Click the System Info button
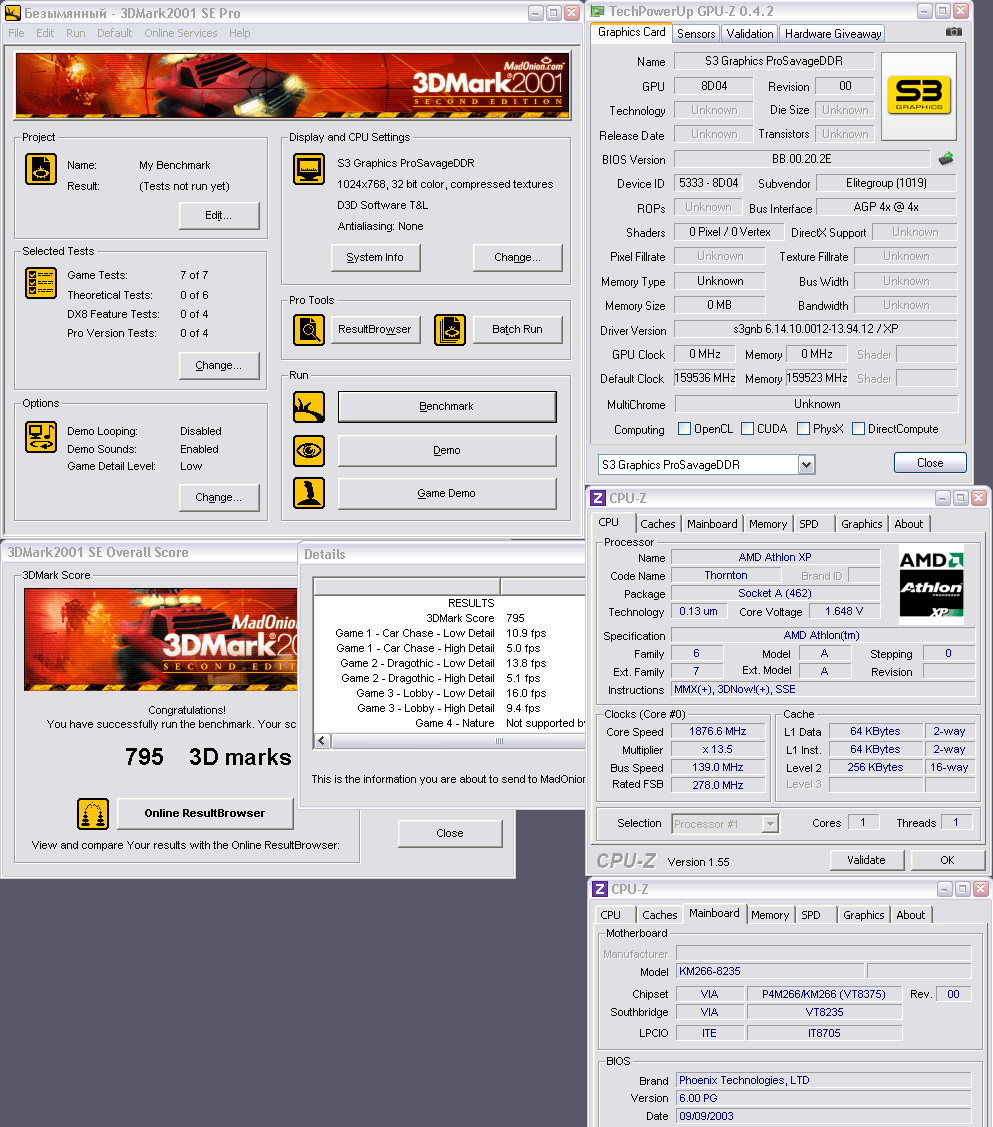 pyautogui.click(x=375, y=257)
